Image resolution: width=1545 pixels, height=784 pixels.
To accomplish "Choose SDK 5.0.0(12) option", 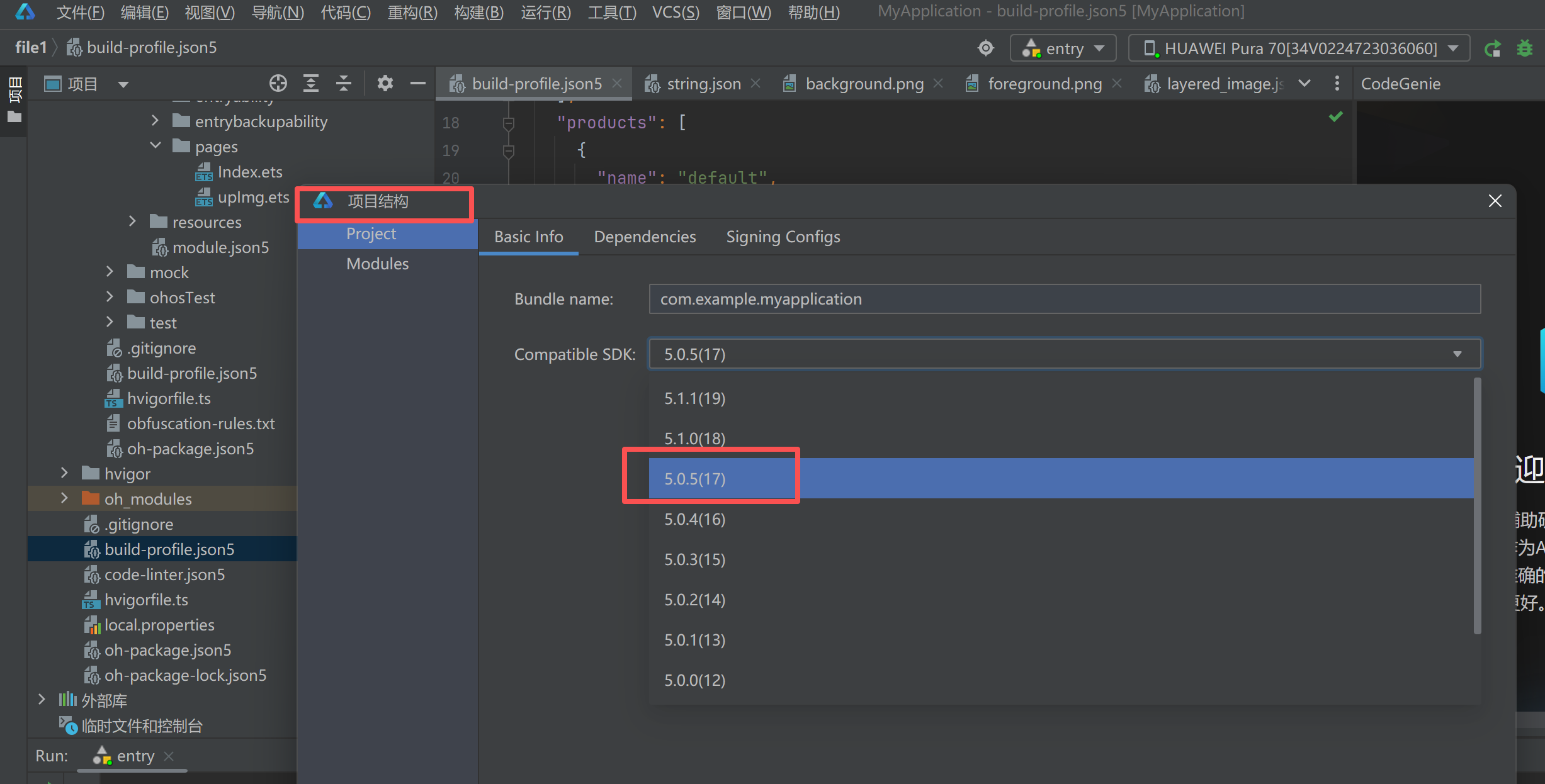I will pos(1061,680).
